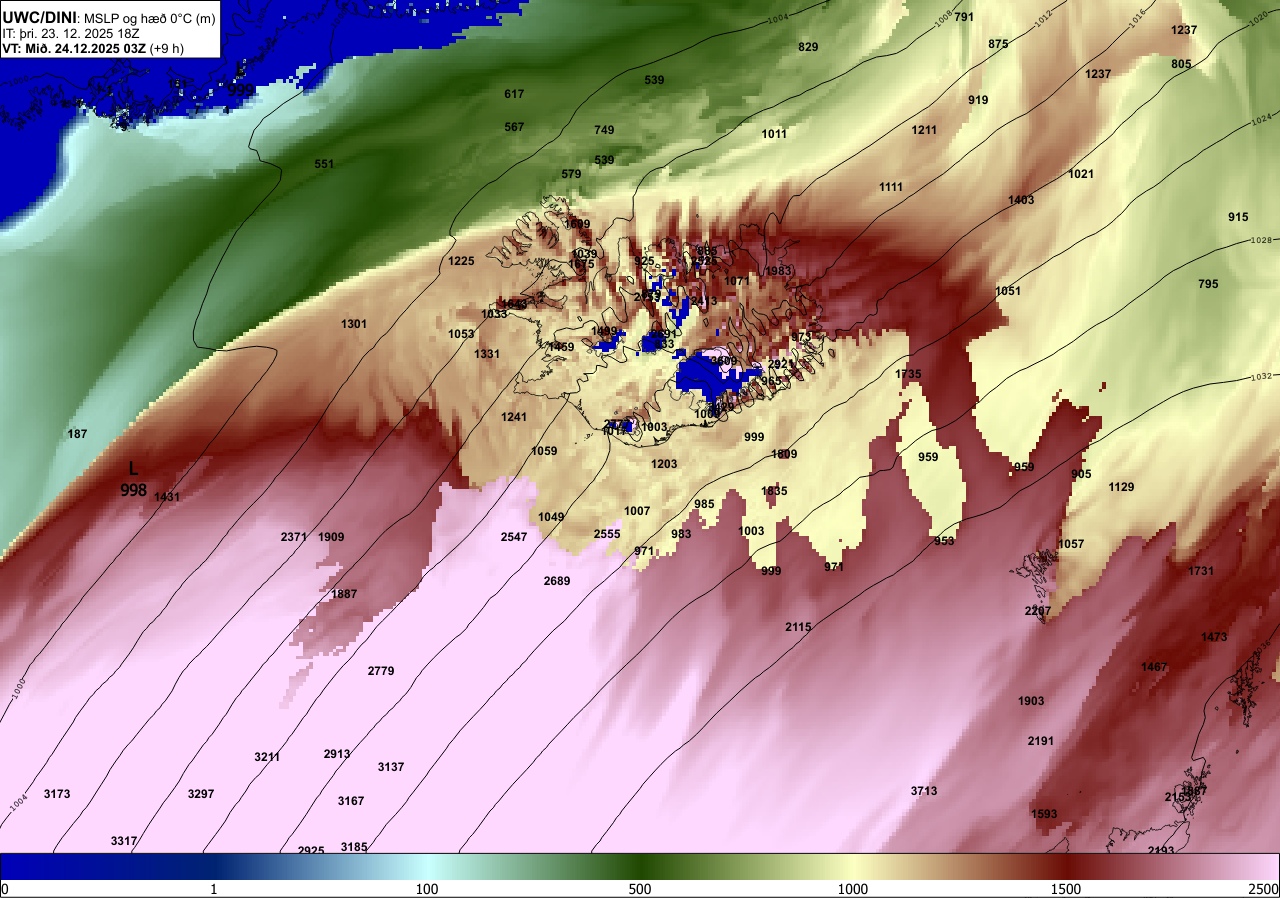Viewport: 1280px width, 898px height.
Task: Click the map value 1735
Action: 908,374
